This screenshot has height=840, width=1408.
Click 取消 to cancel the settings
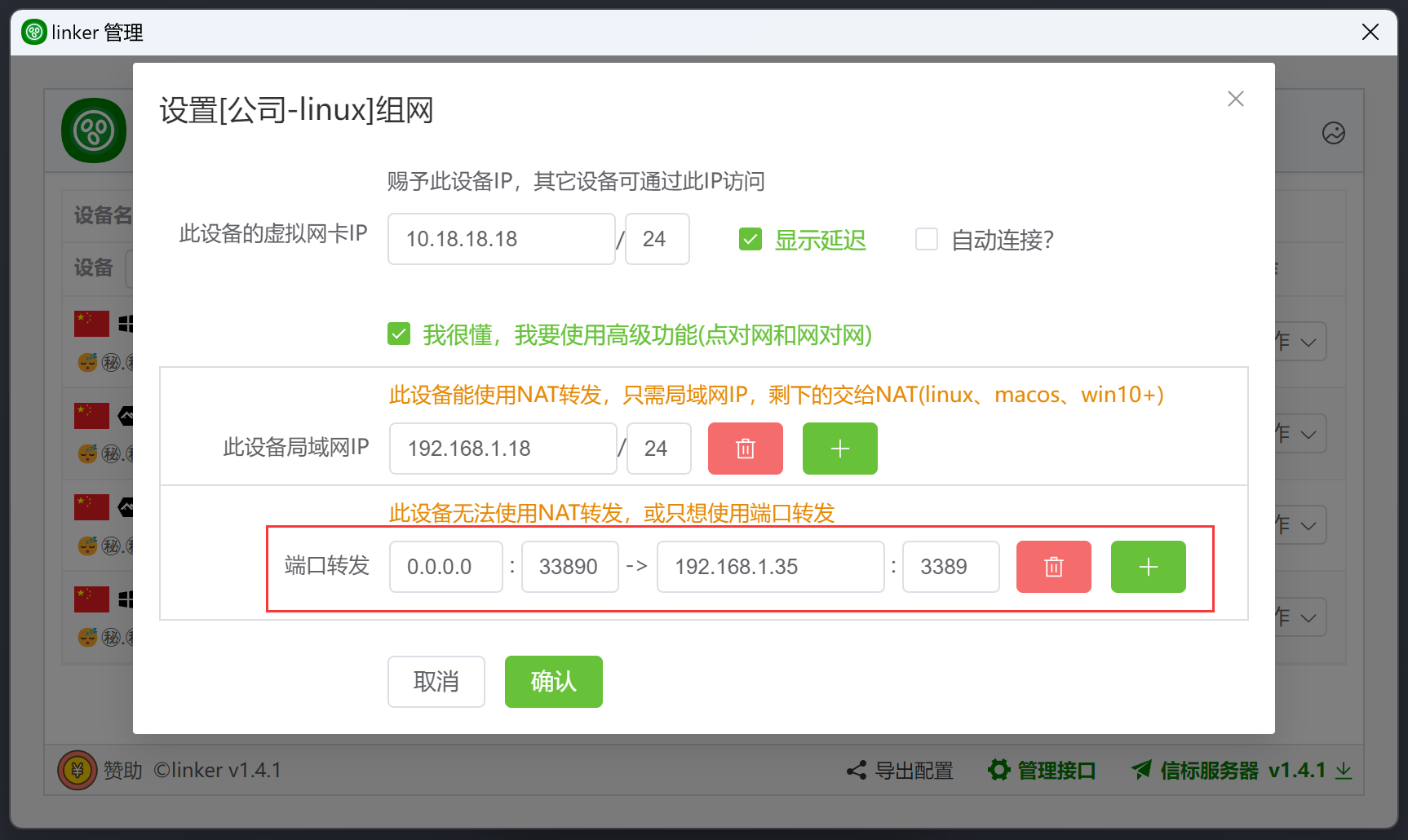pyautogui.click(x=436, y=682)
